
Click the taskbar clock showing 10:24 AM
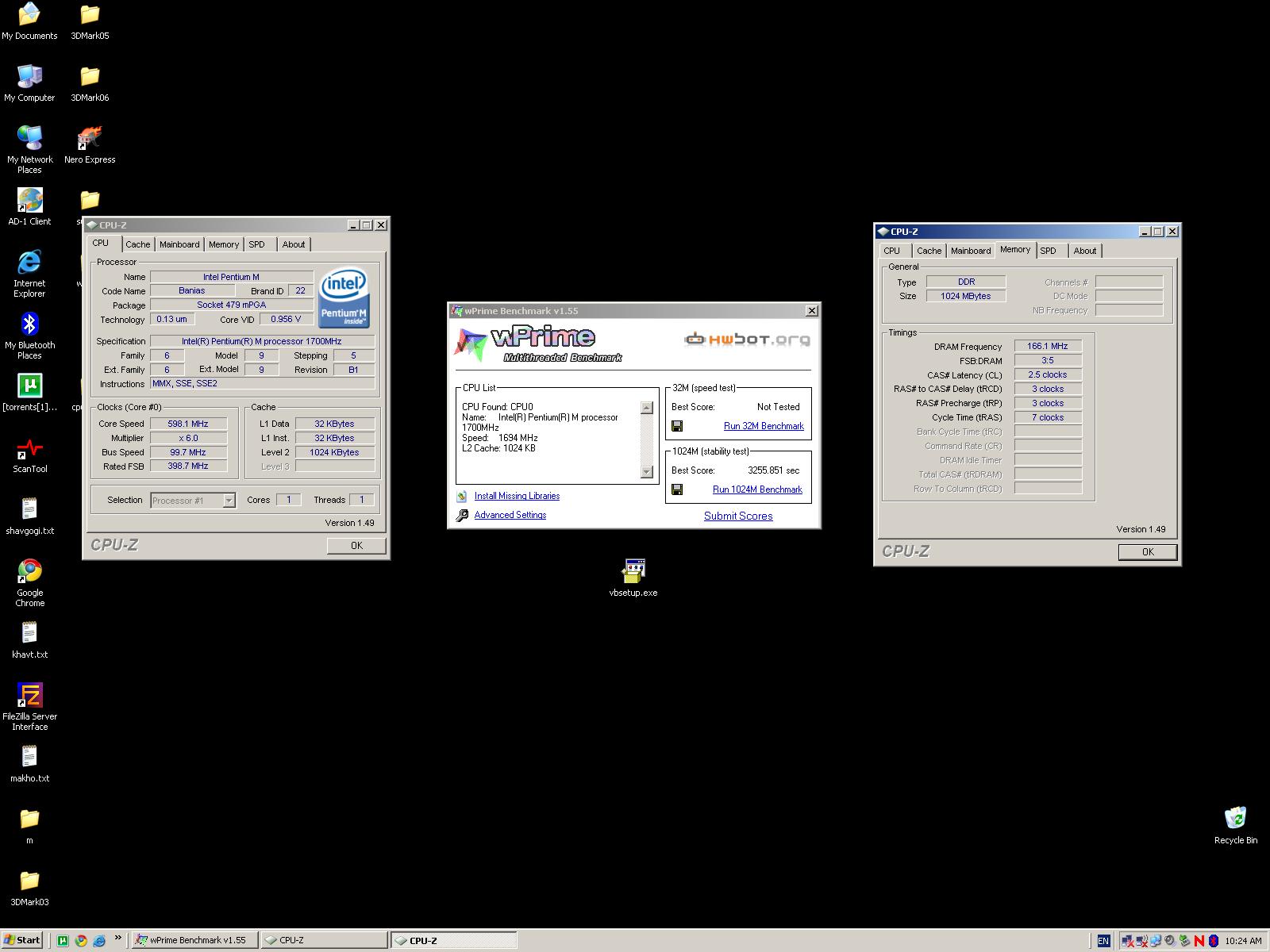coord(1243,941)
